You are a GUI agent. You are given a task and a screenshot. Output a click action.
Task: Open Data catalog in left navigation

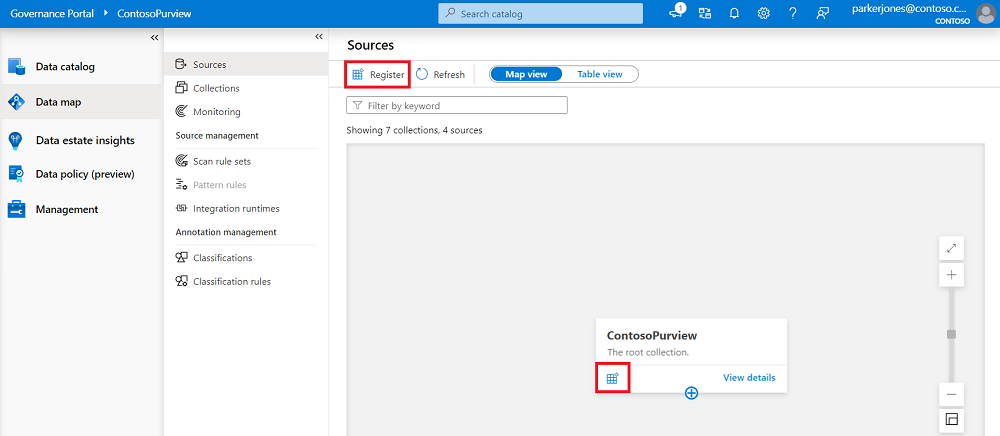pos(65,67)
